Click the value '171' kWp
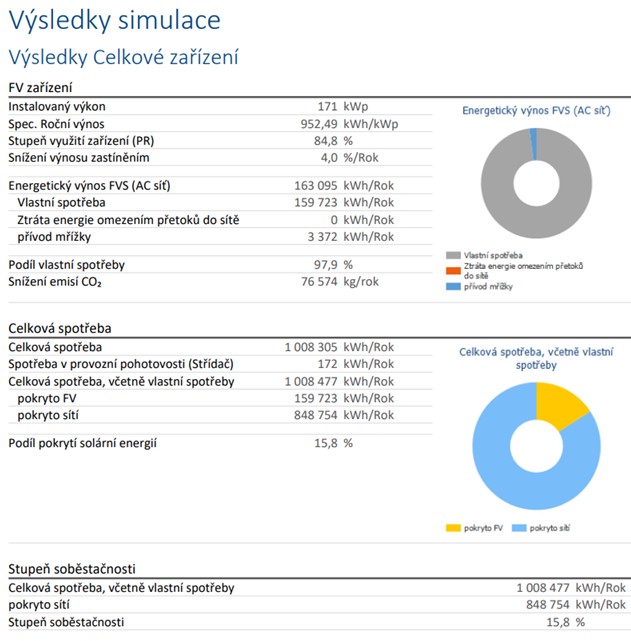 click(327, 107)
